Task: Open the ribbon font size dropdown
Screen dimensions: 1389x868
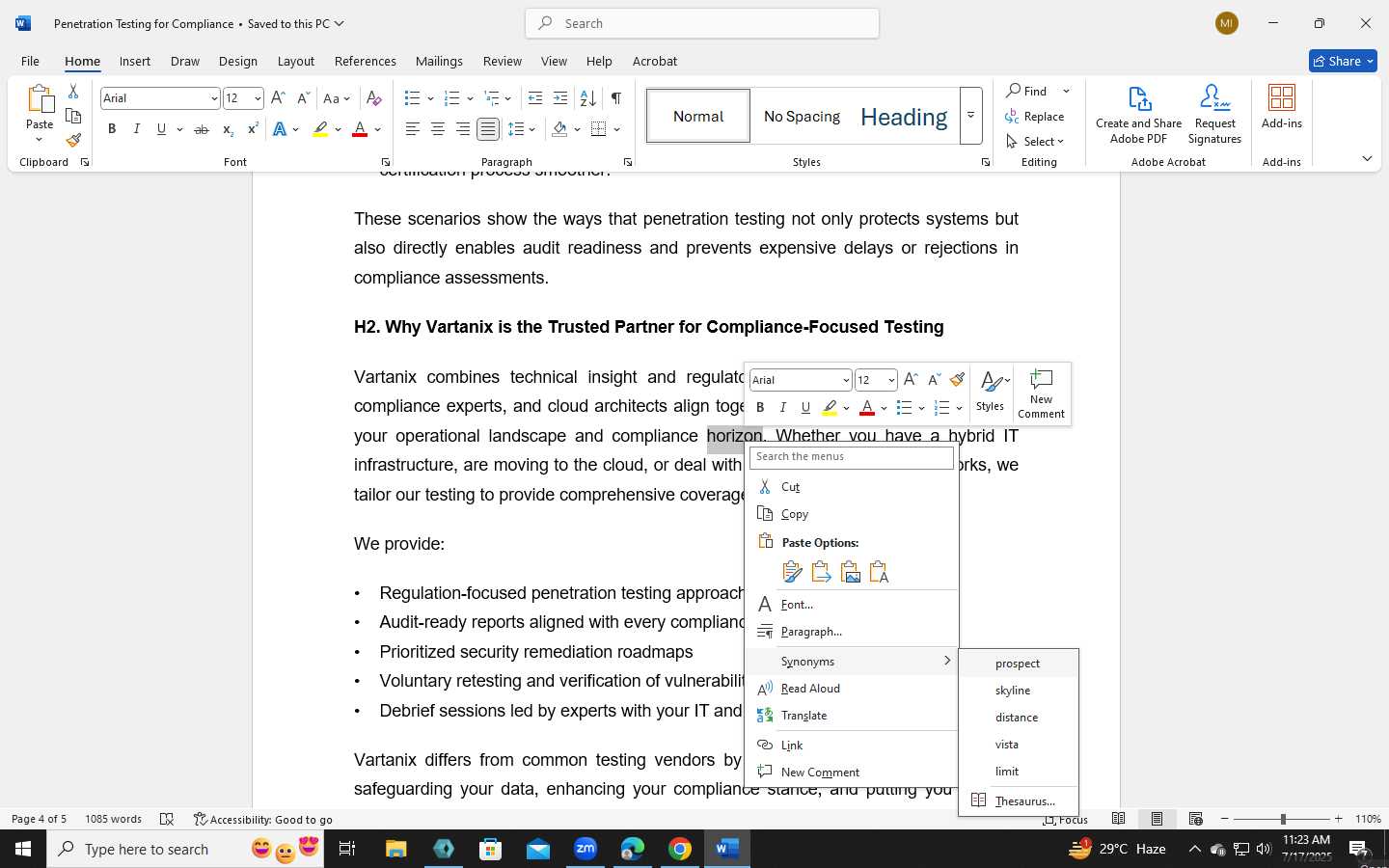Action: click(x=258, y=98)
